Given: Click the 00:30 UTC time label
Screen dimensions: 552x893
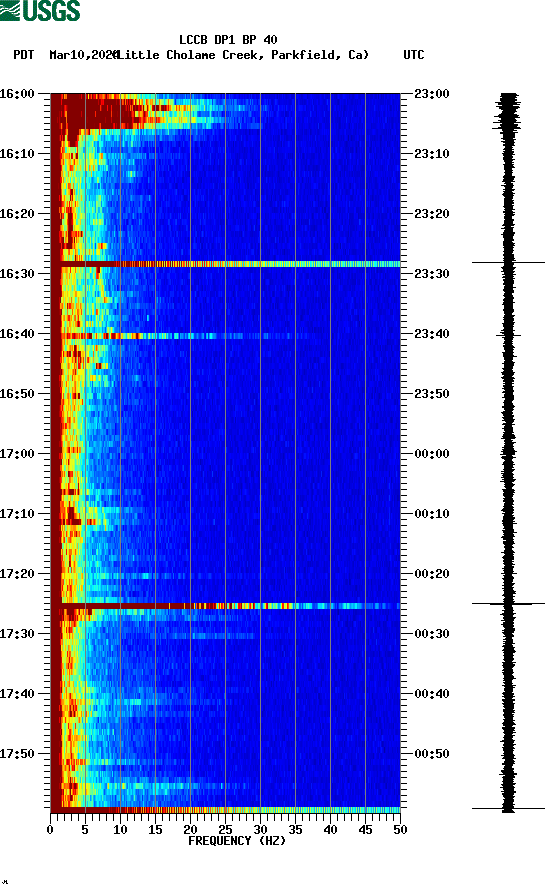Looking at the screenshot, I should tap(432, 634).
